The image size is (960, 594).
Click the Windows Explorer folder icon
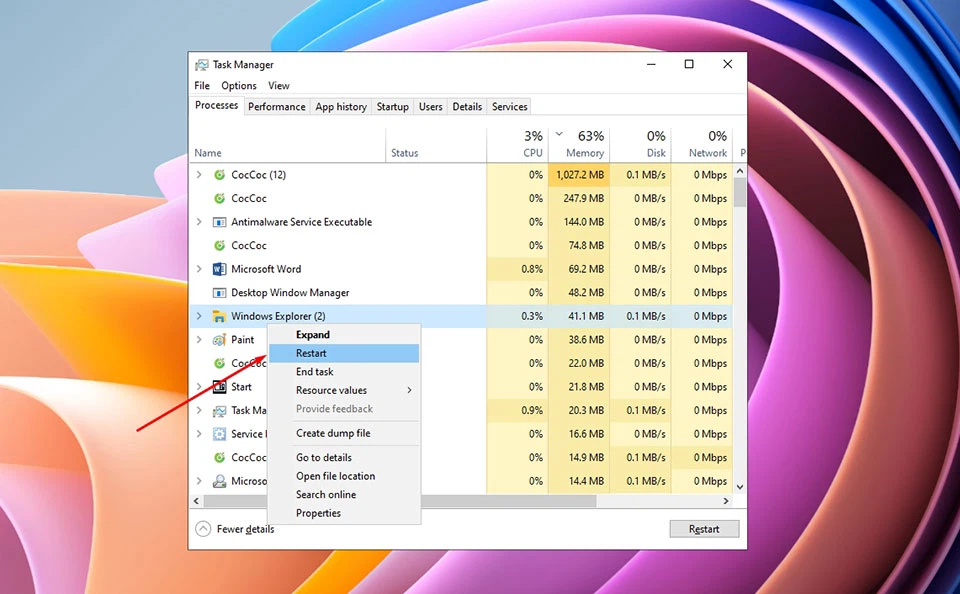click(219, 316)
